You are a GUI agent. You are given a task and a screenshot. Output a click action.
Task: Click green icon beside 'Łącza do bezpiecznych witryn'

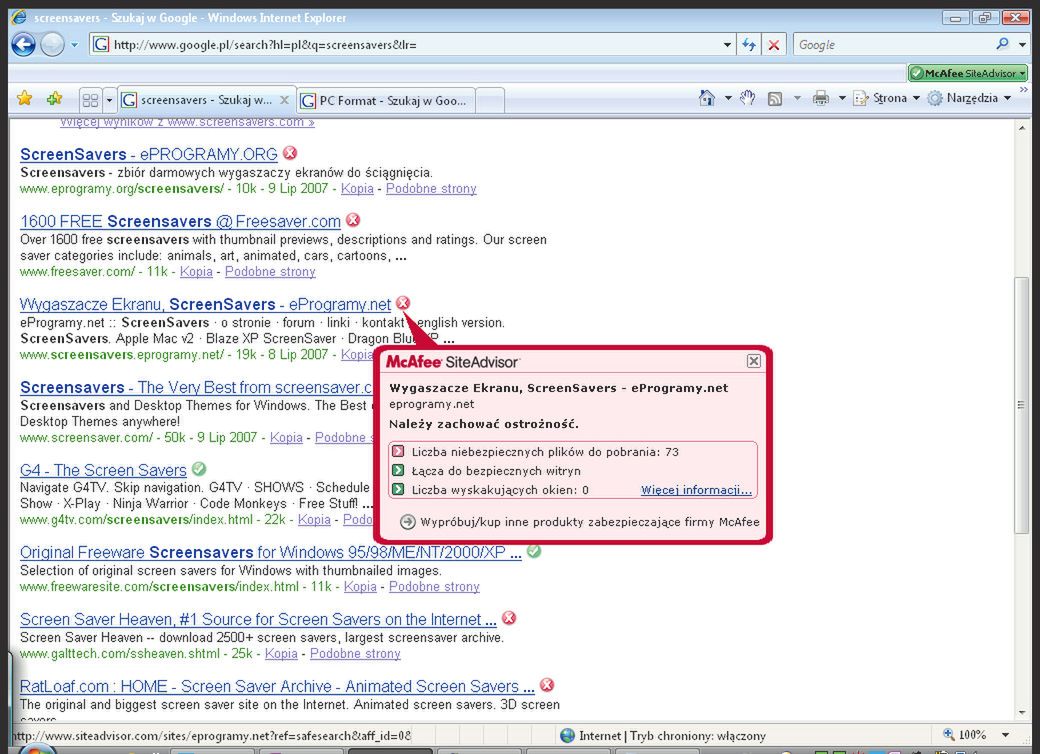[x=398, y=470]
